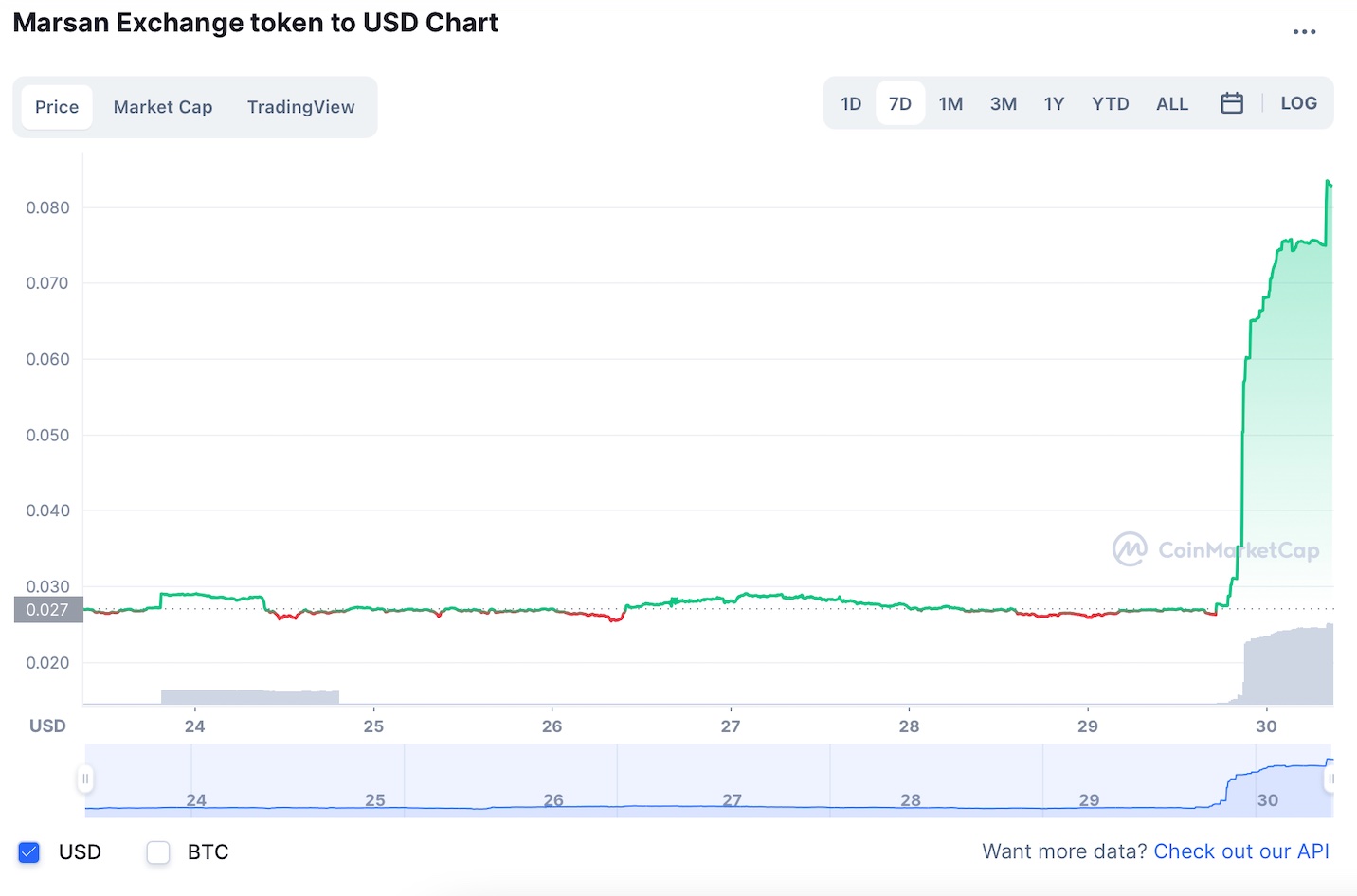Open the TradingView tab
This screenshot has width=1357, height=896.
pos(300,106)
